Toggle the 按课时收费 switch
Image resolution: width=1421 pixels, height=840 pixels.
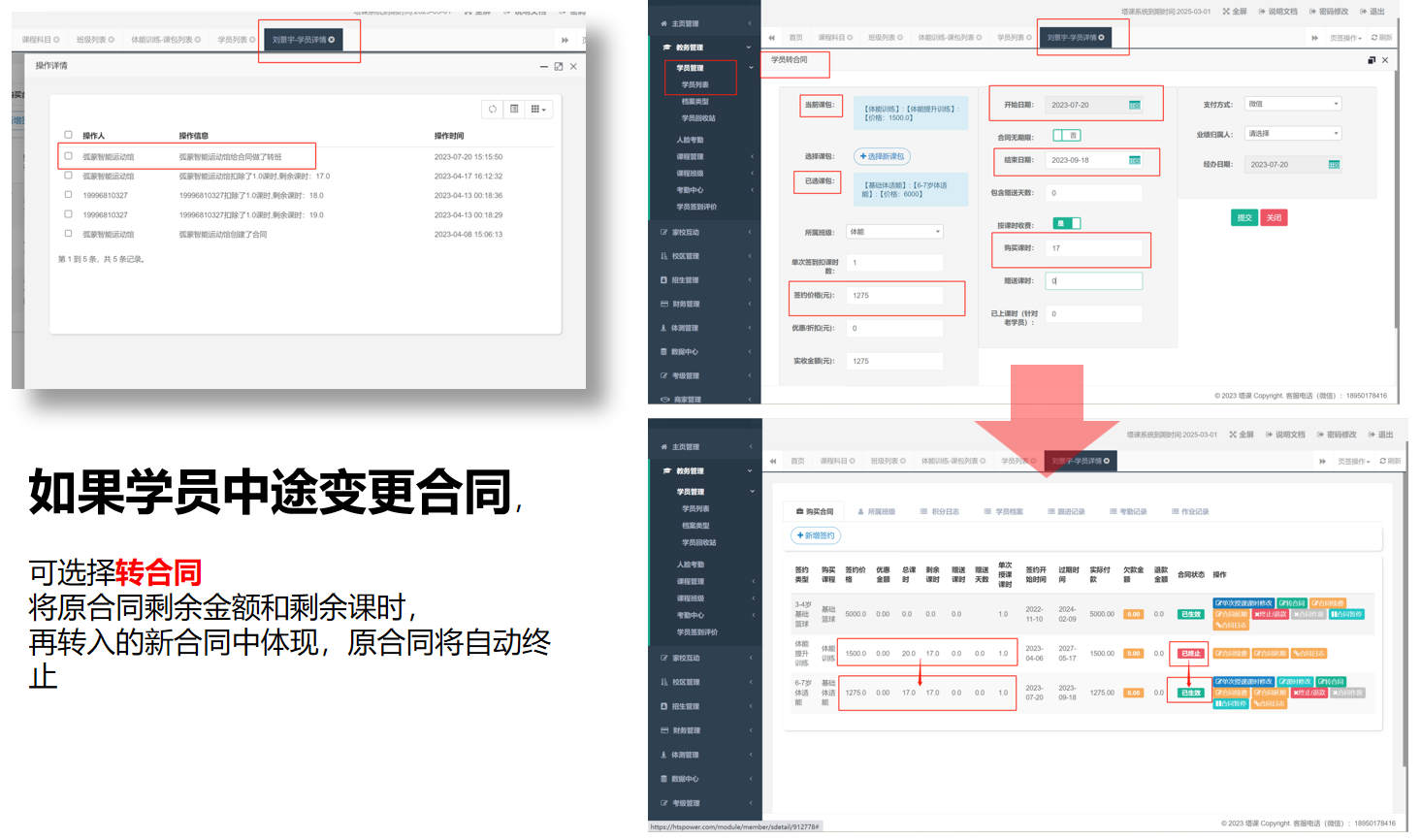pyautogui.click(x=1066, y=224)
